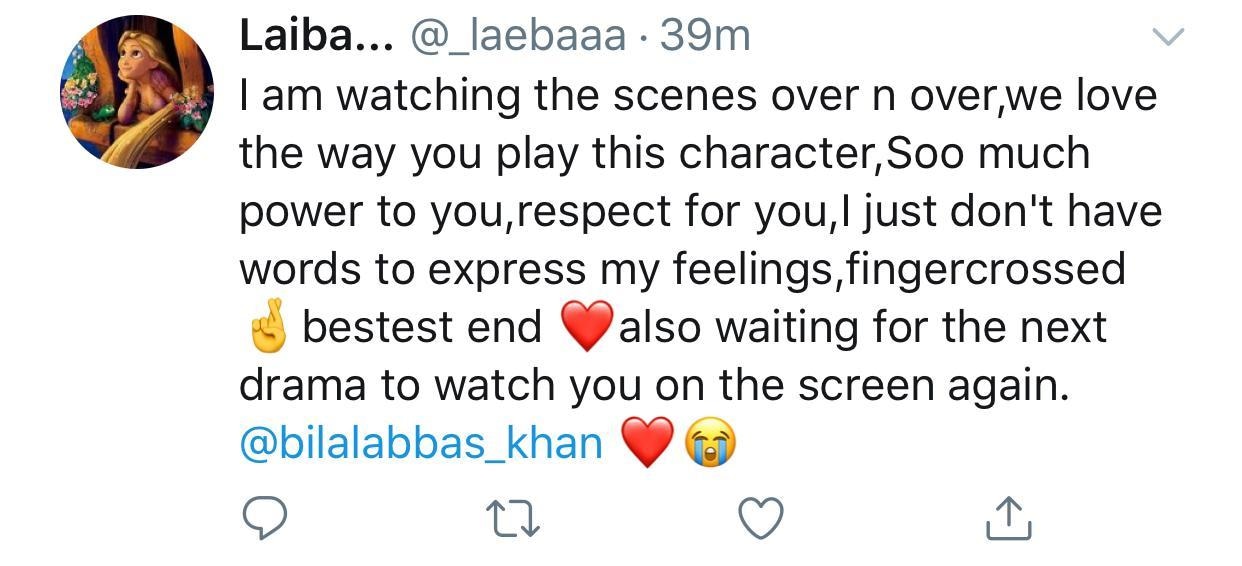Image resolution: width=1242 pixels, height=566 pixels.
Task: Click the line drama to watch you
Action: (654, 386)
